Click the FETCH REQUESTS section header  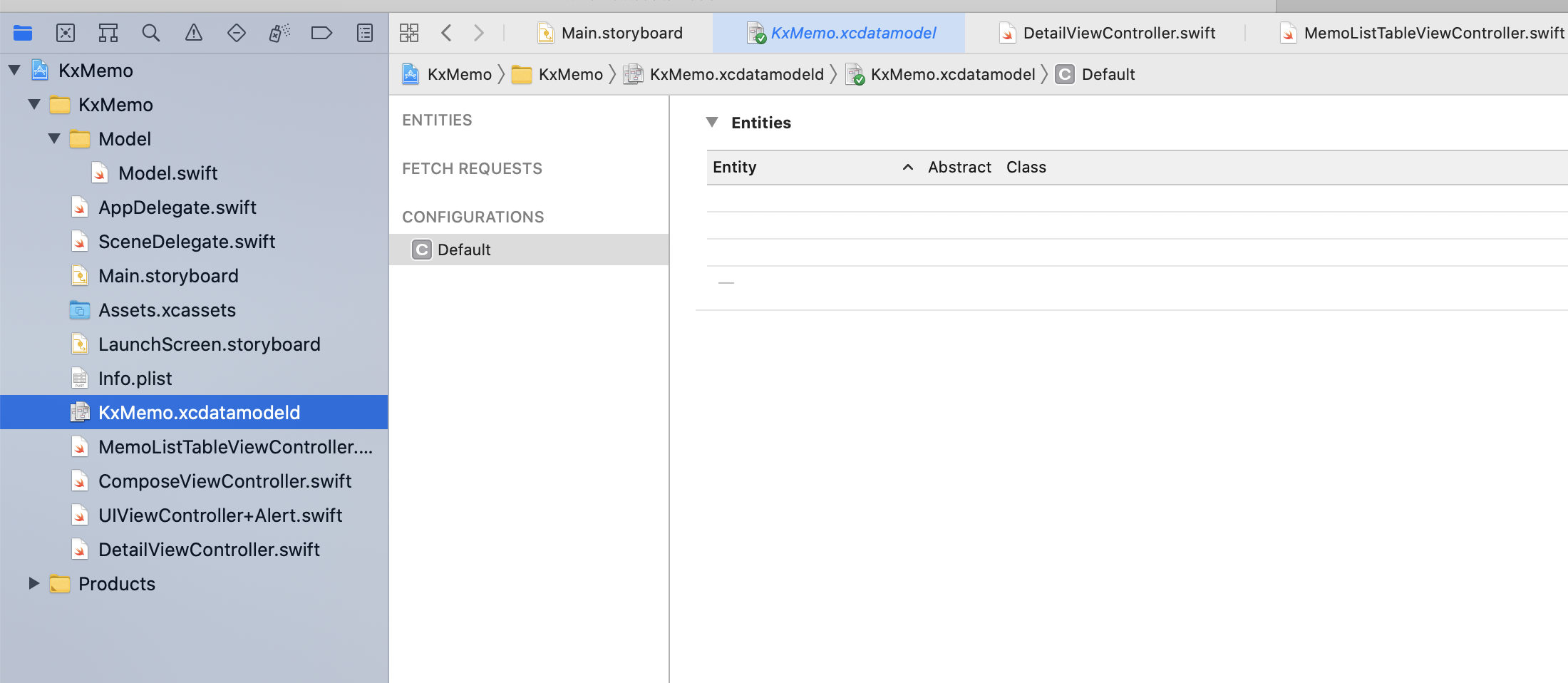point(472,169)
